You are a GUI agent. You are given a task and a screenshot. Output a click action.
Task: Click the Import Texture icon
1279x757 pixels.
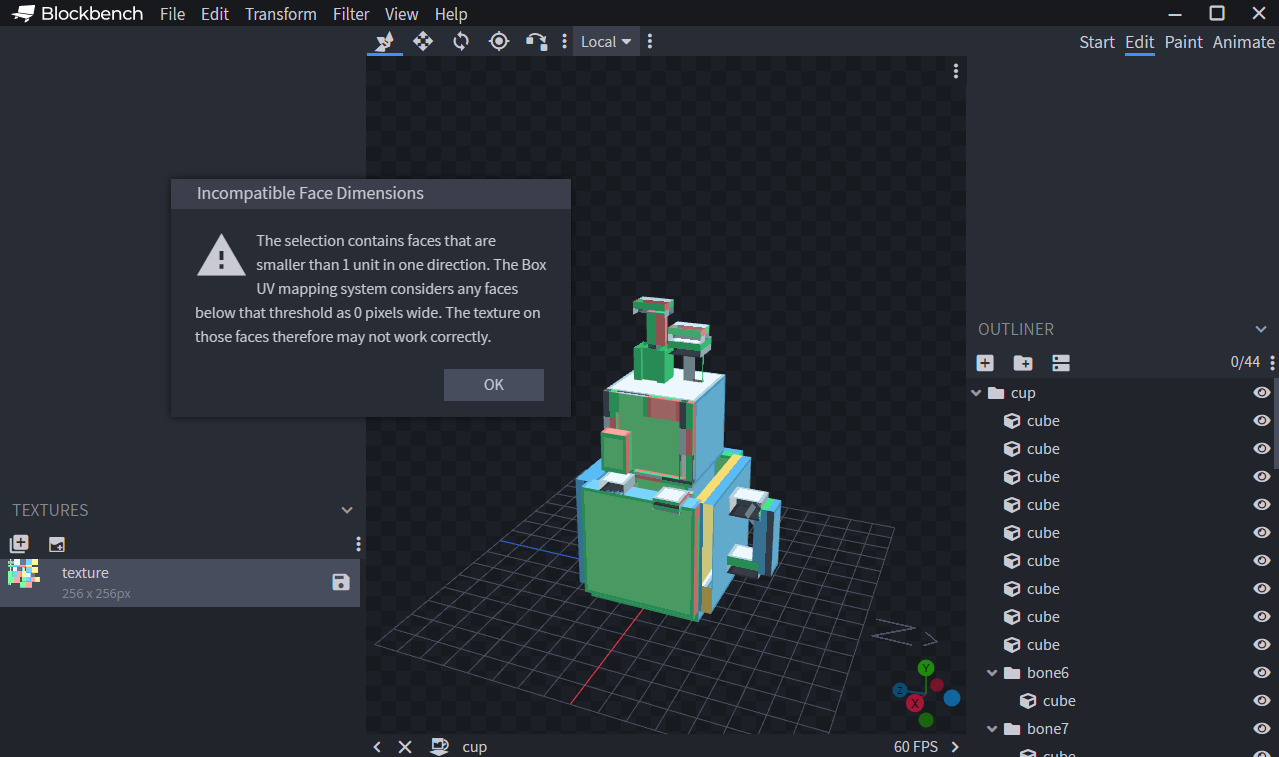(x=57, y=543)
